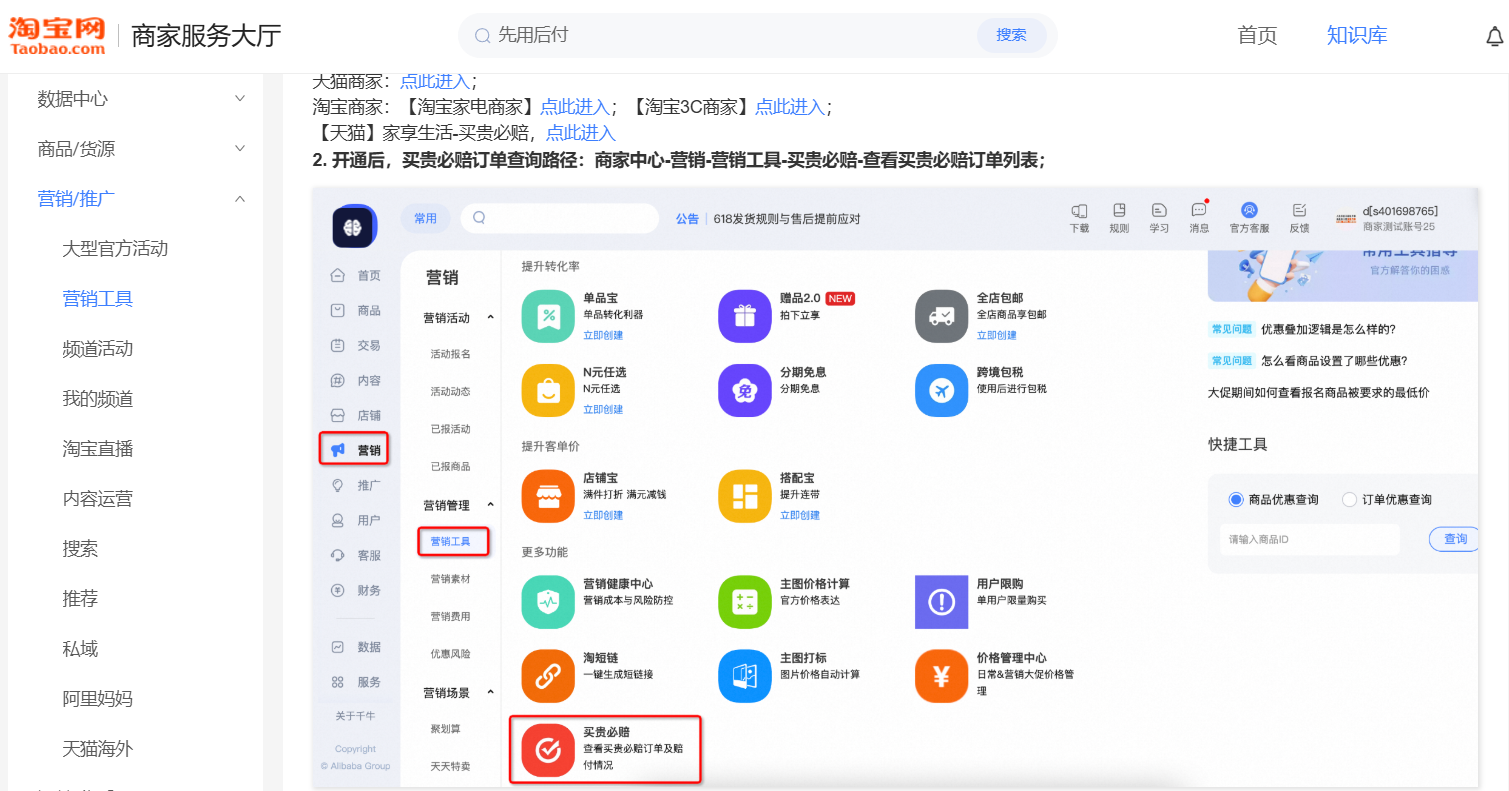The width and height of the screenshot is (1509, 791).
Task: Click 活动报名 in the 营销 submenu
Action: point(450,354)
